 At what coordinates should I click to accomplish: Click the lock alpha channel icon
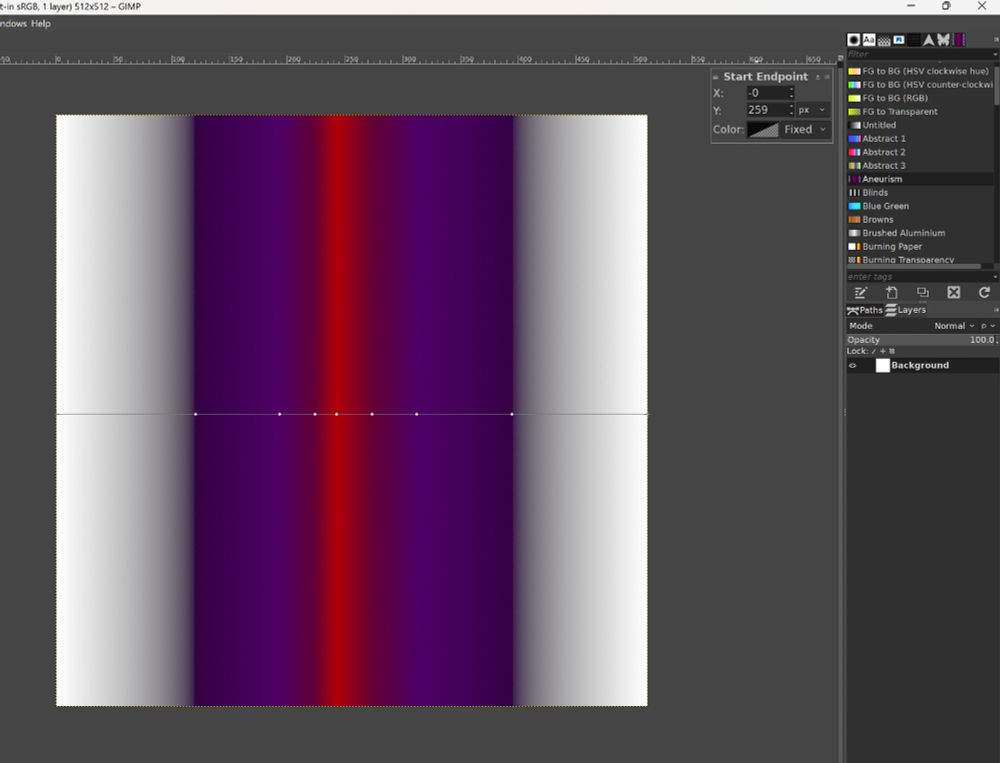tap(892, 352)
